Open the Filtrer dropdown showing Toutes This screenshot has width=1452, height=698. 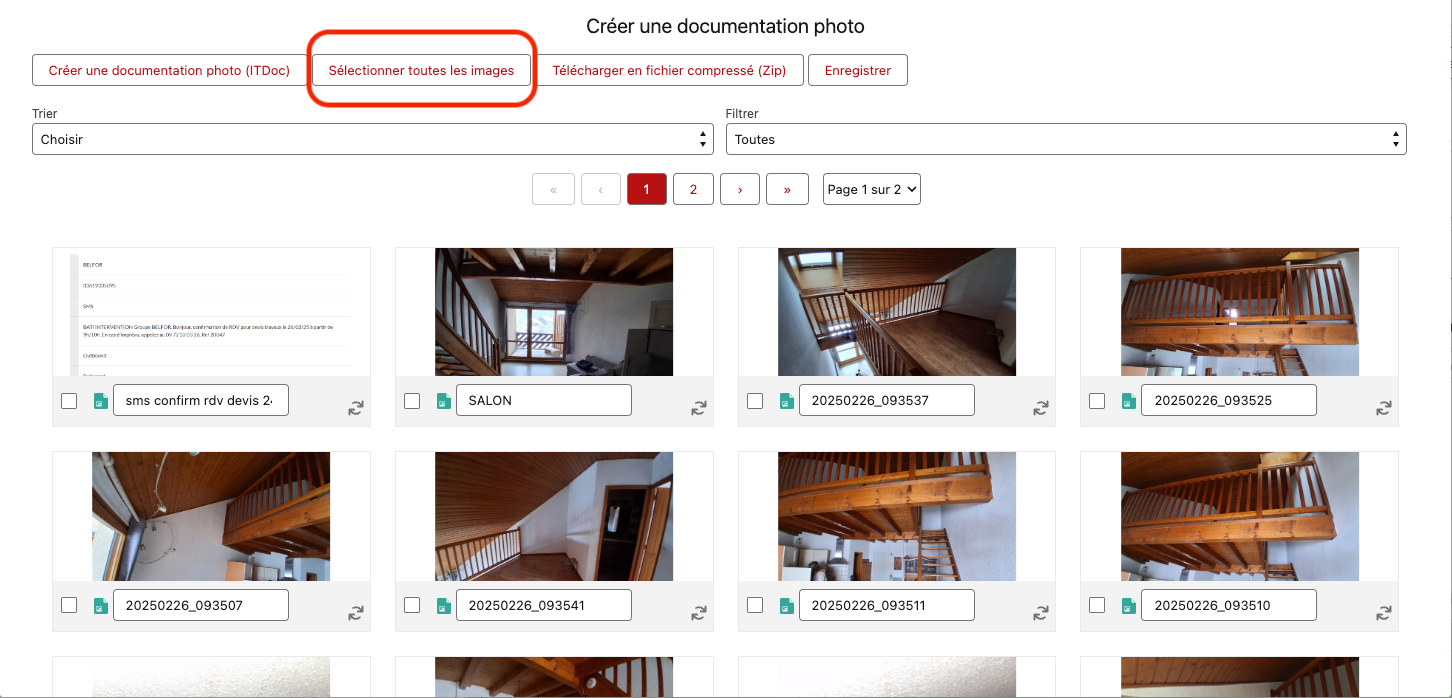point(1066,139)
